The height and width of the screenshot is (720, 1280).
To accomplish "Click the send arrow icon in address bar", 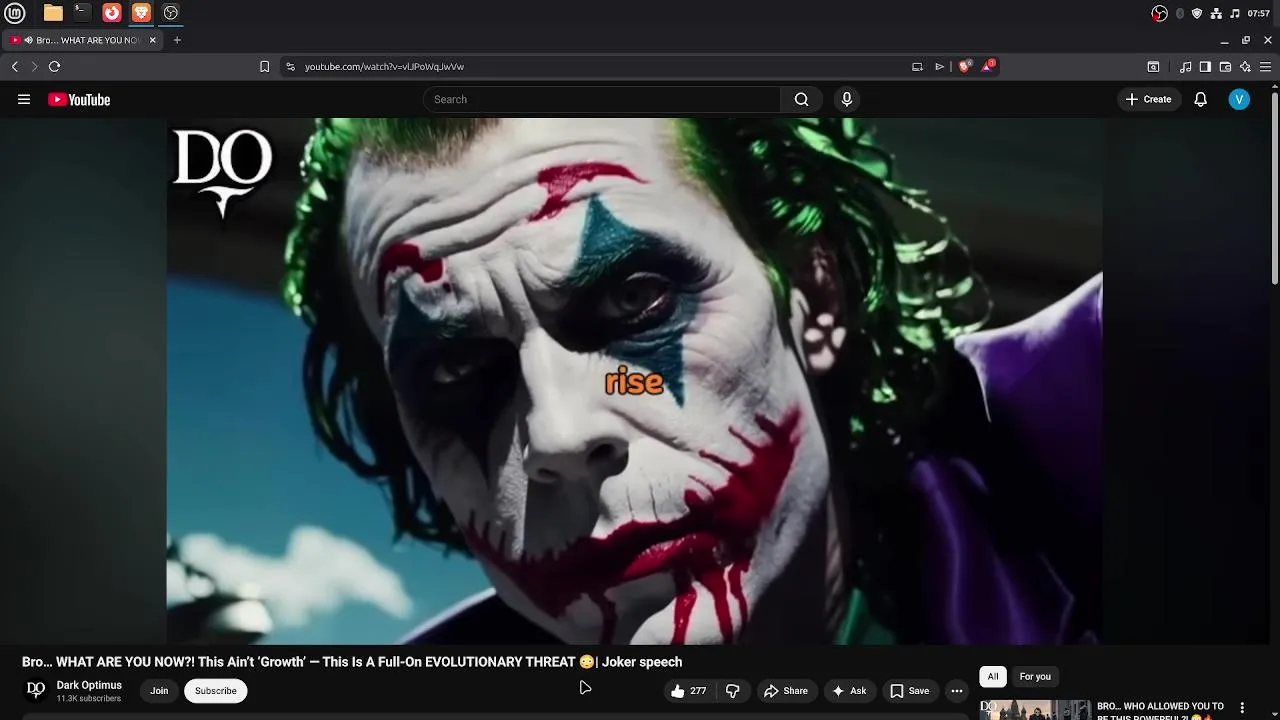I will point(939,67).
